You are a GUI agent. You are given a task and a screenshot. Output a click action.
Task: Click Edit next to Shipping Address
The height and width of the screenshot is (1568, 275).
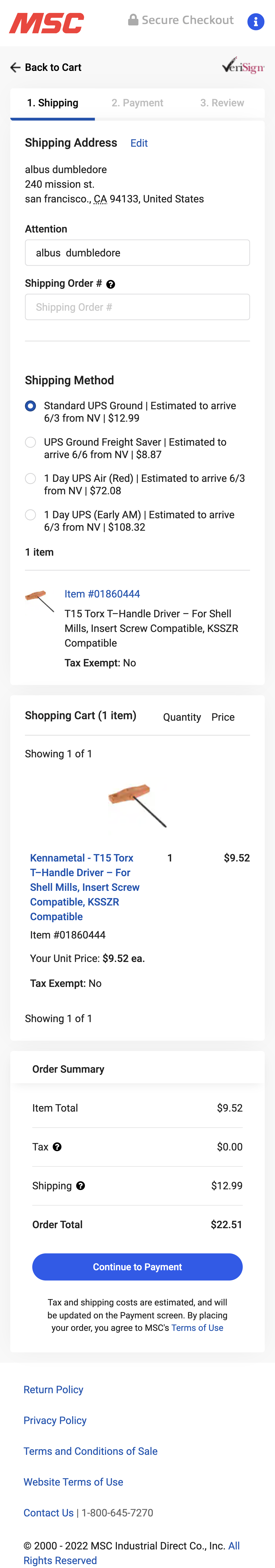click(x=139, y=143)
